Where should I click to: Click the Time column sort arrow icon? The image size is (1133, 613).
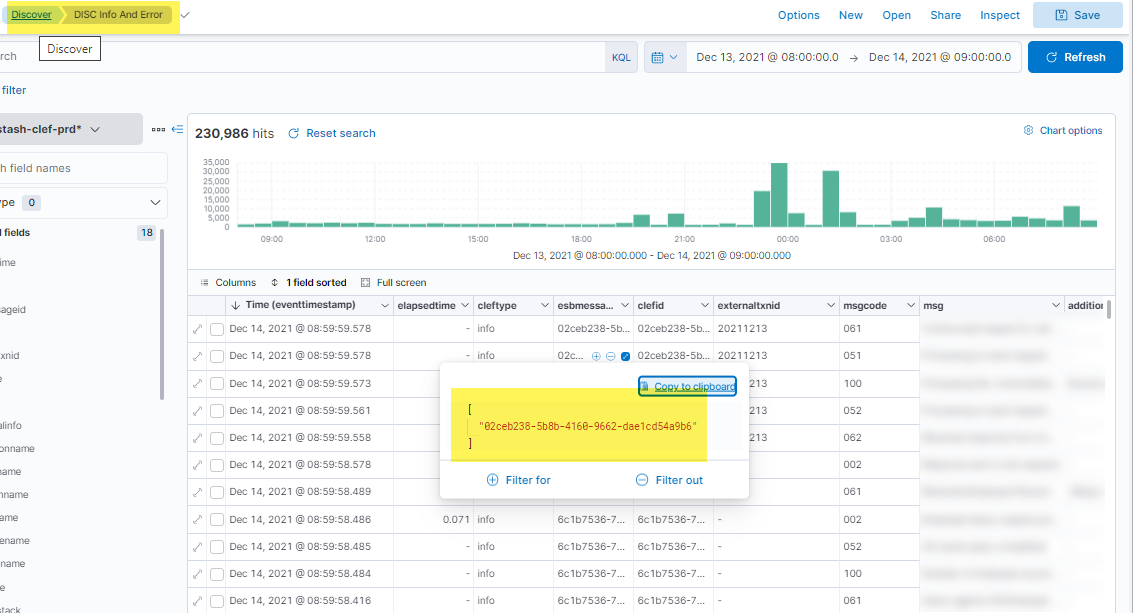point(236,306)
